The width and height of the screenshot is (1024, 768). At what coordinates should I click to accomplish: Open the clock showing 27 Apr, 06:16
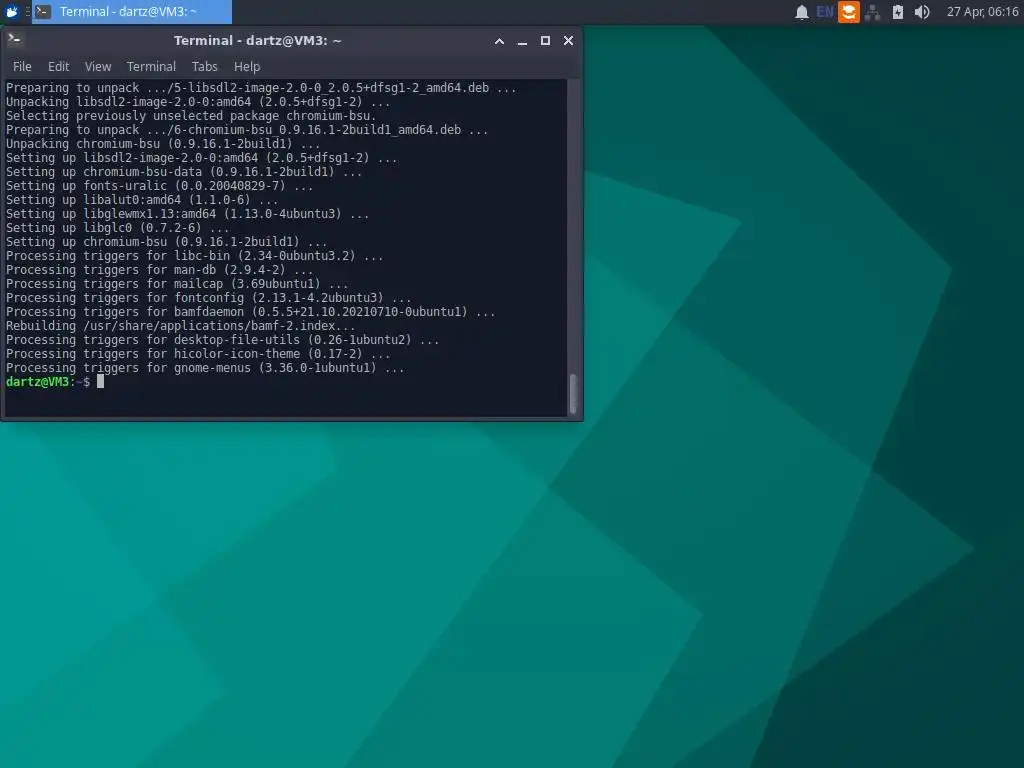[x=982, y=12]
